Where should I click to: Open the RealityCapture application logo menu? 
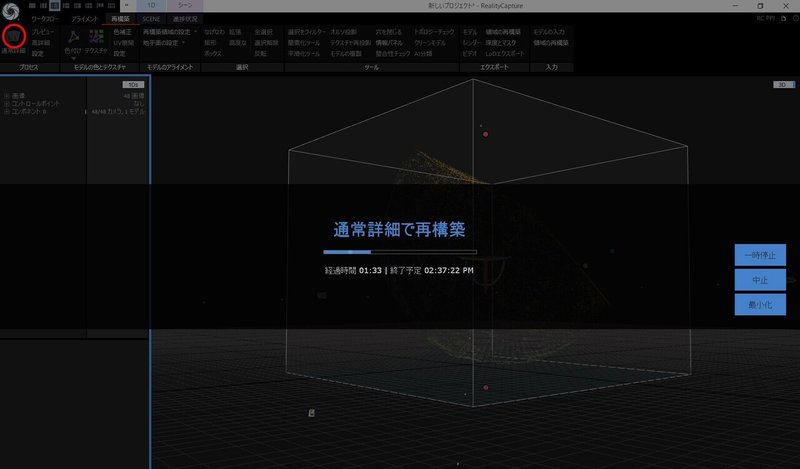10,10
